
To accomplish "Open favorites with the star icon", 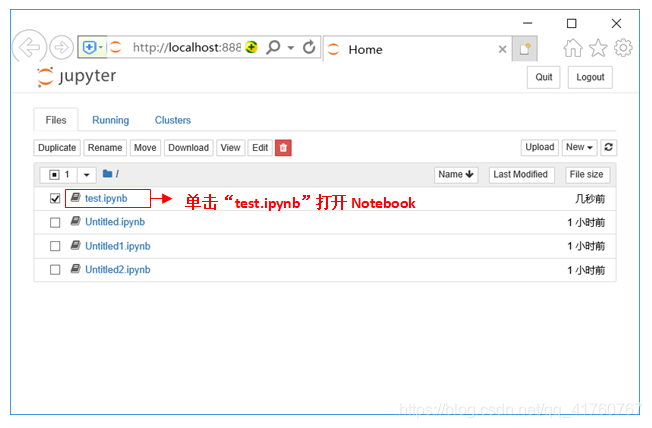I will point(598,48).
